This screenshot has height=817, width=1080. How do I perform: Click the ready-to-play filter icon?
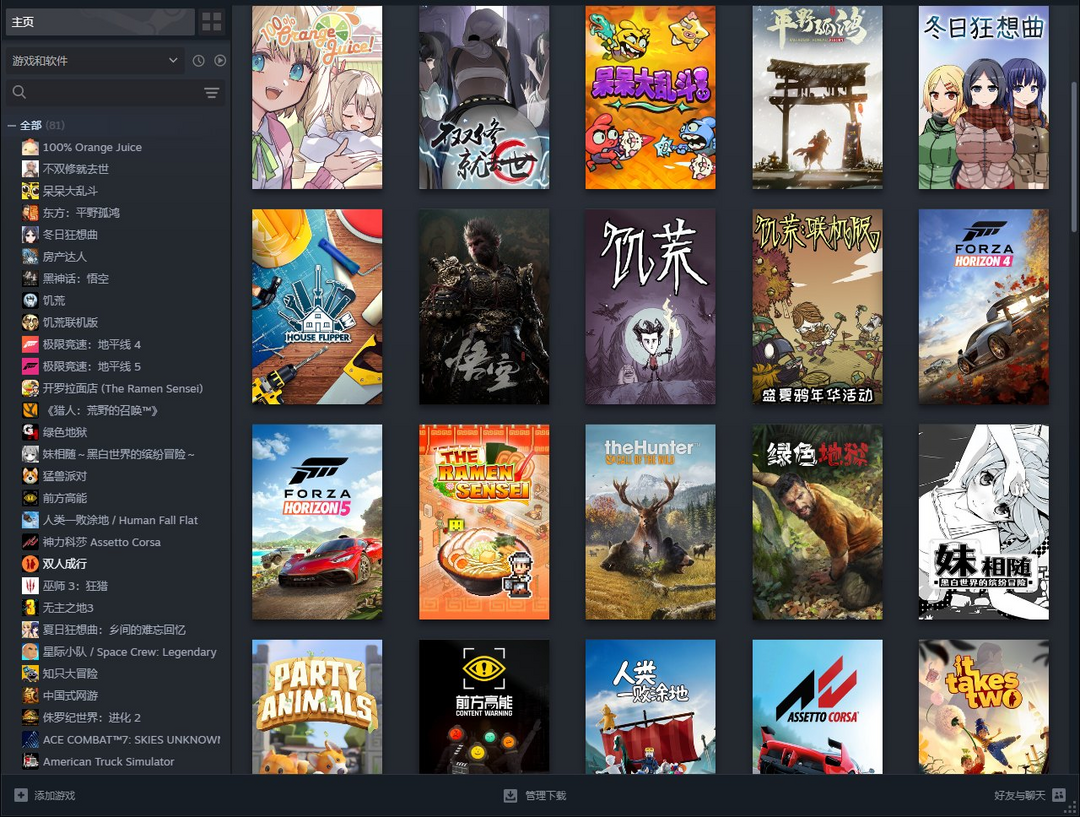pyautogui.click(x=220, y=61)
